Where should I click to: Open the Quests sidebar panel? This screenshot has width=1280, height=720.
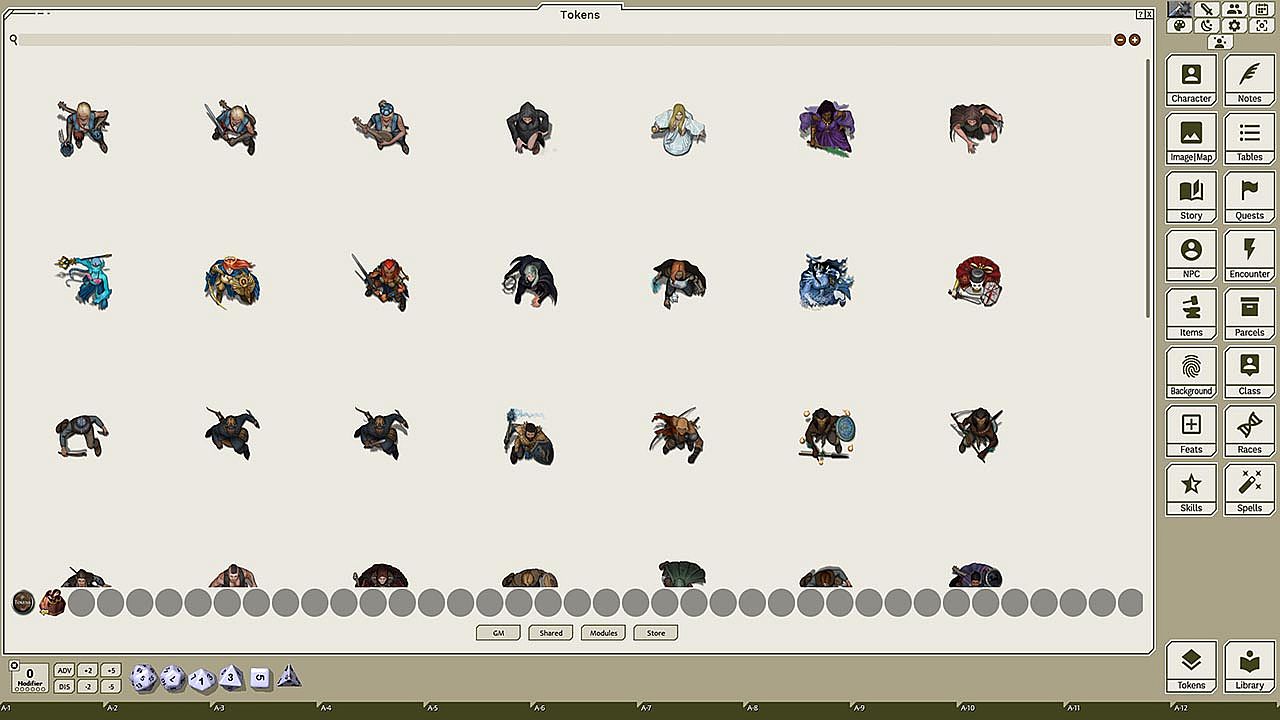[1249, 197]
